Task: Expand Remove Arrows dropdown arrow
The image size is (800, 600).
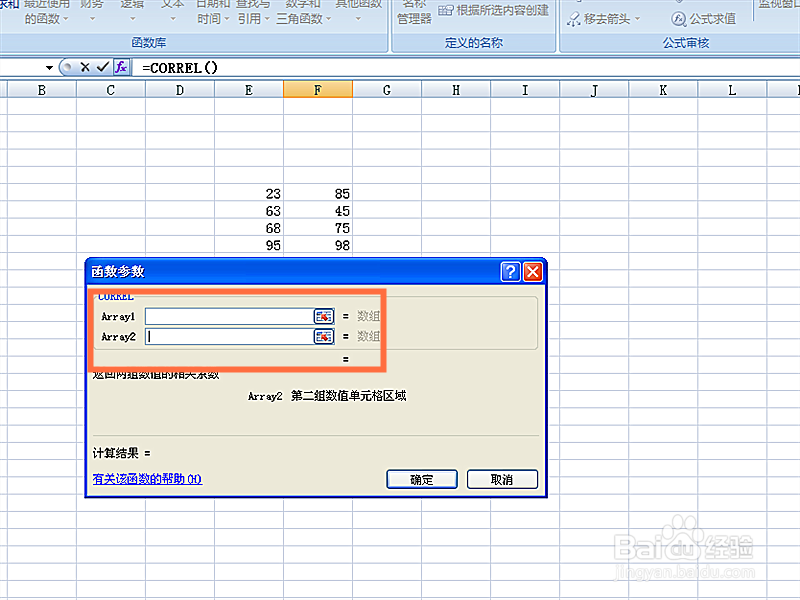Action: tap(637, 19)
